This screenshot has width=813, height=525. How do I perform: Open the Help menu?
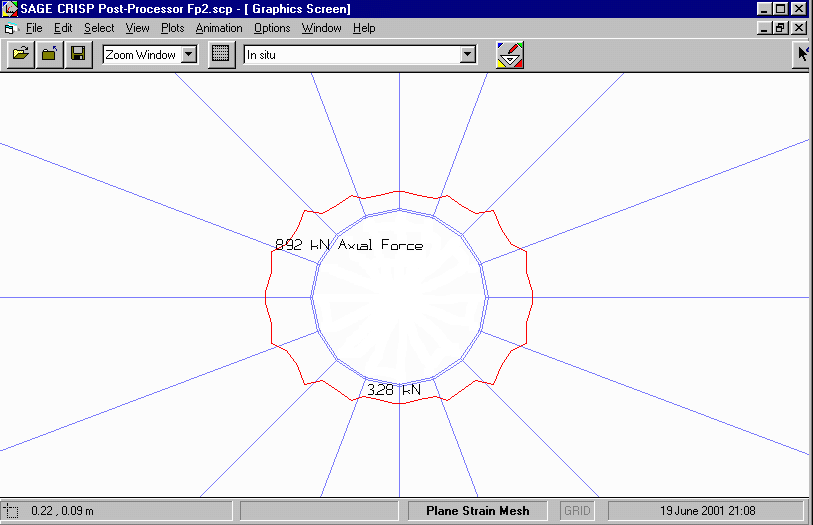tap(364, 28)
